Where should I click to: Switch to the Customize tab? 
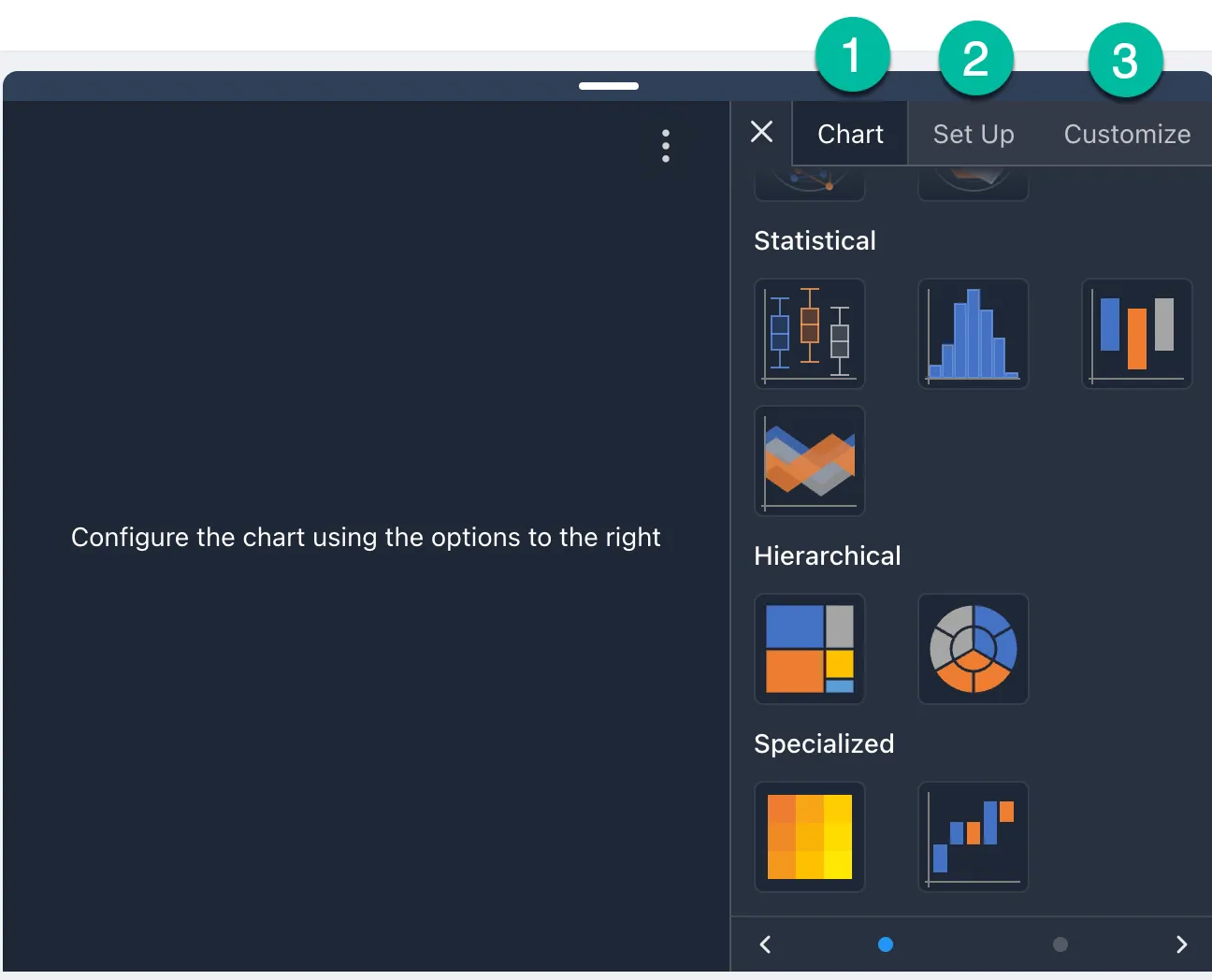pos(1127,134)
